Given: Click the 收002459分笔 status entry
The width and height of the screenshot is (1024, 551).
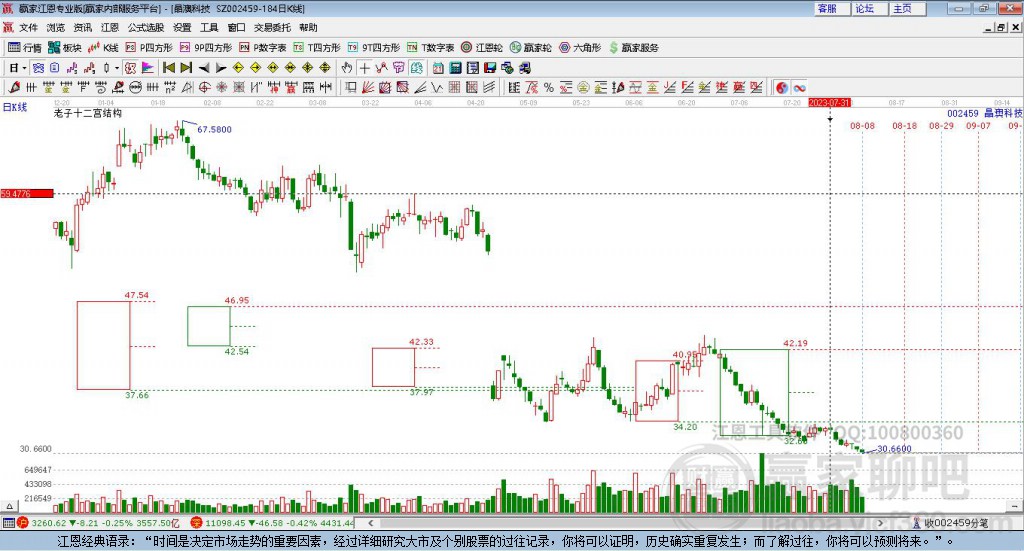Looking at the screenshot, I should (x=951, y=522).
